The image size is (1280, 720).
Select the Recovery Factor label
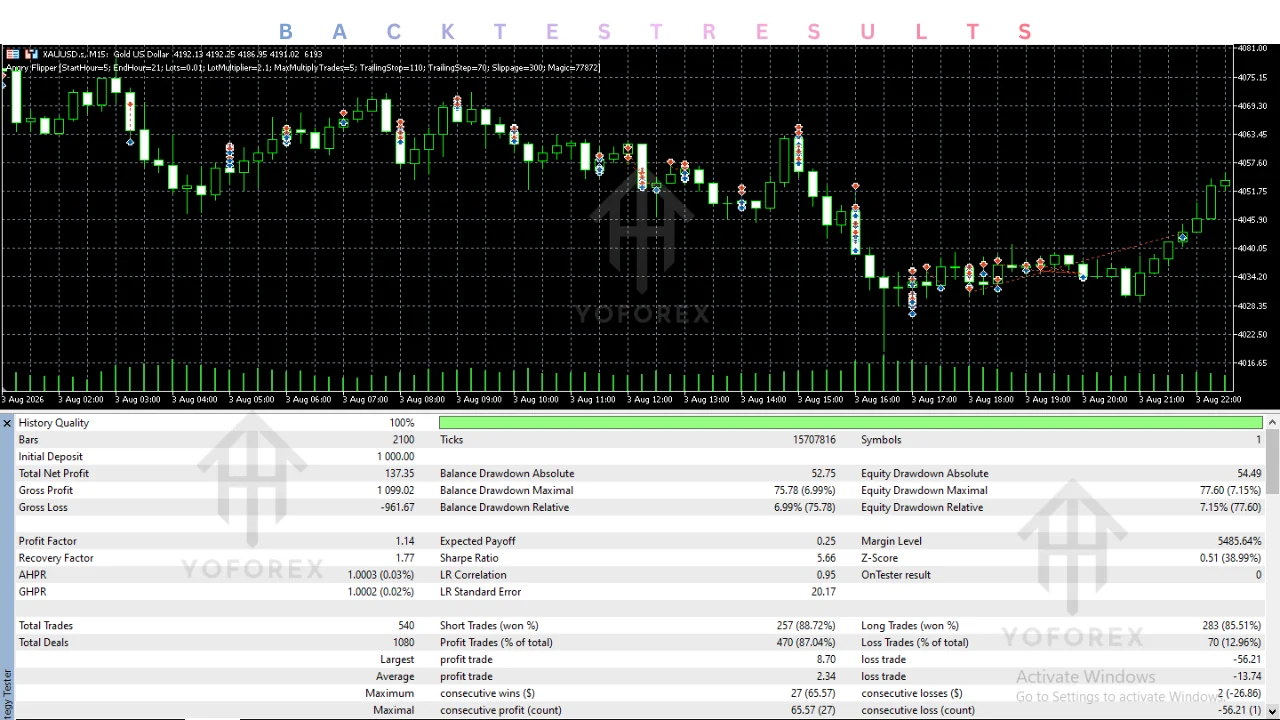click(55, 559)
